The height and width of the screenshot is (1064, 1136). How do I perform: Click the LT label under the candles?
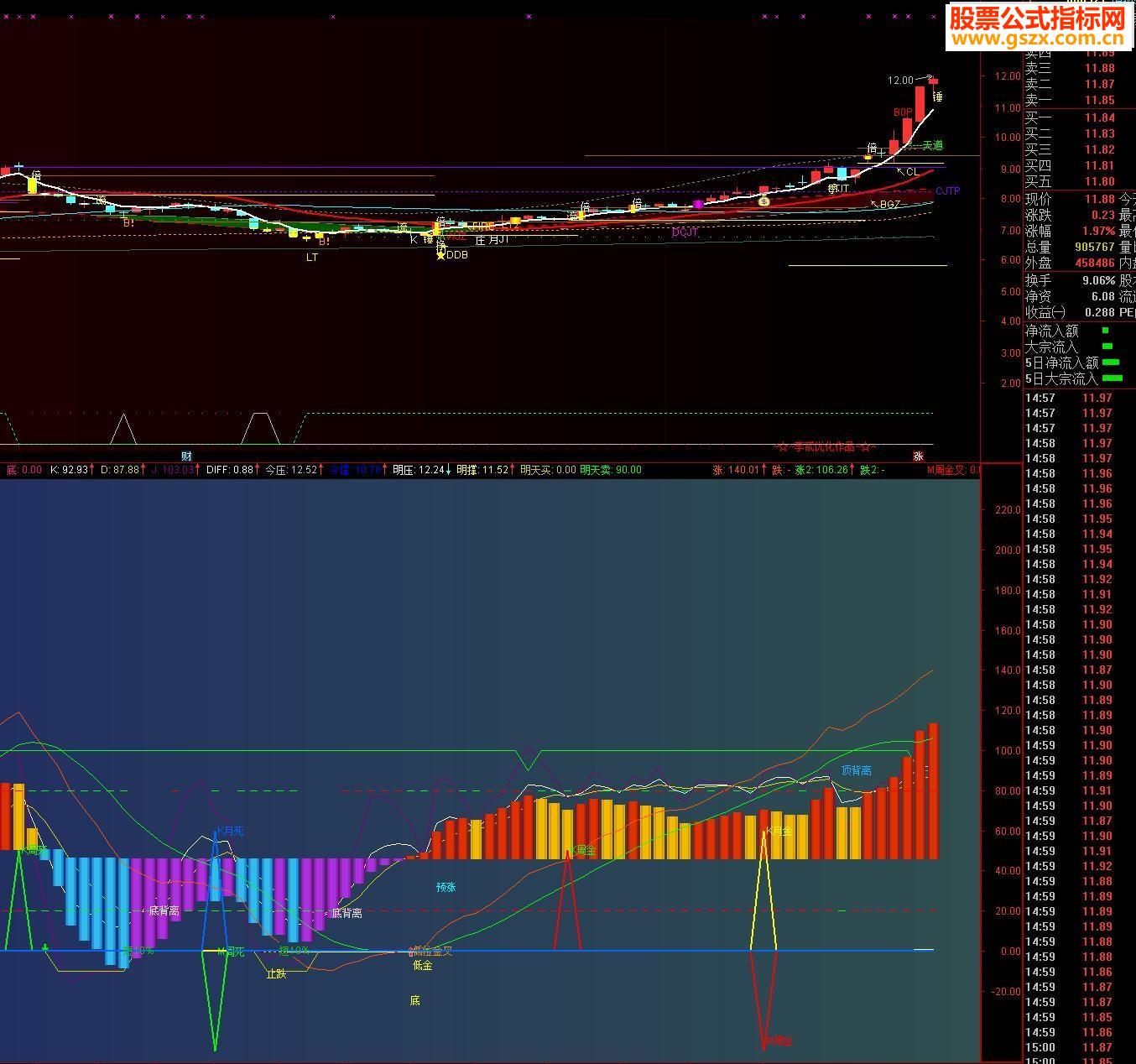pos(312,258)
